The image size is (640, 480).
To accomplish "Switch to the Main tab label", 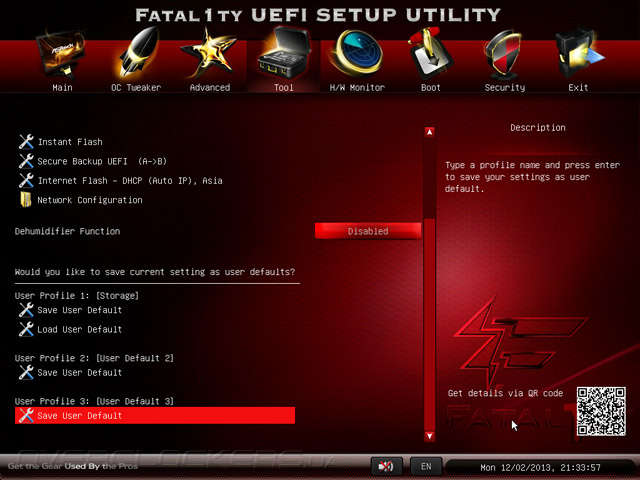I will (62, 87).
